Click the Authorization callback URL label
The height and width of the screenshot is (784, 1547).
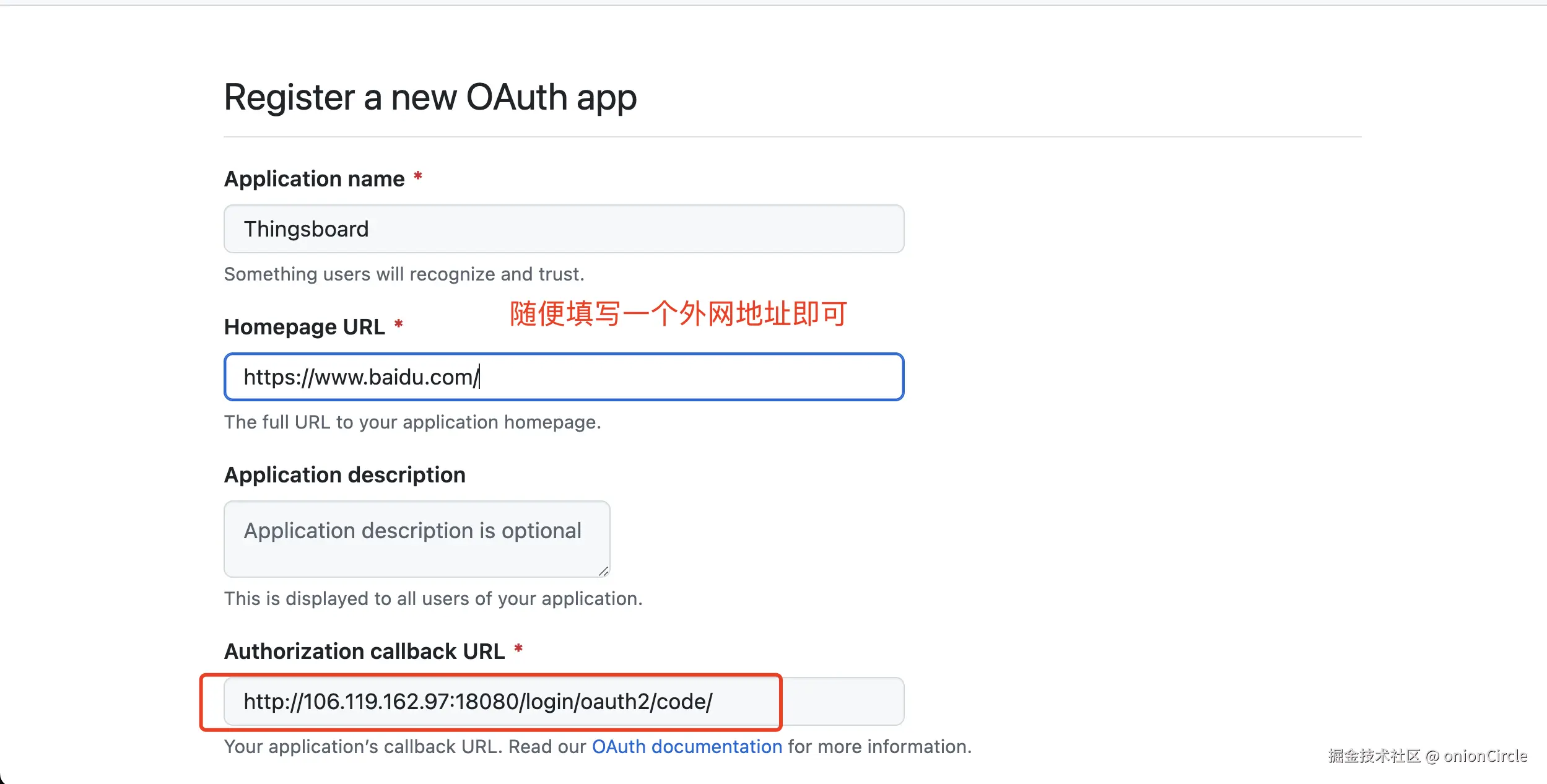364,651
